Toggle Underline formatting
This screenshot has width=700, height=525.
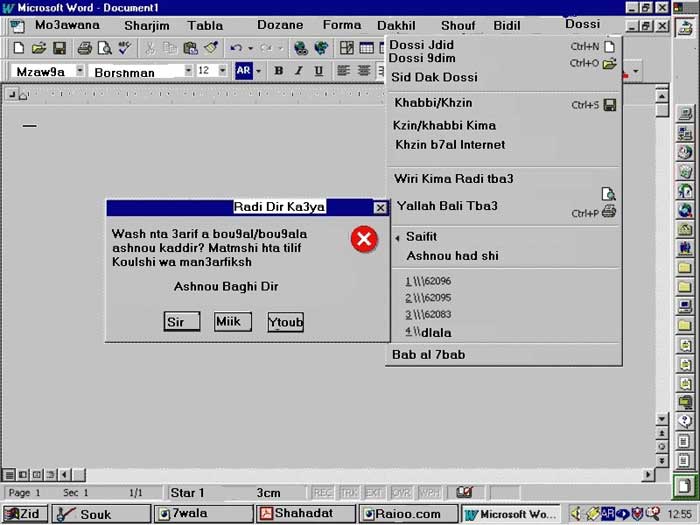[318, 71]
